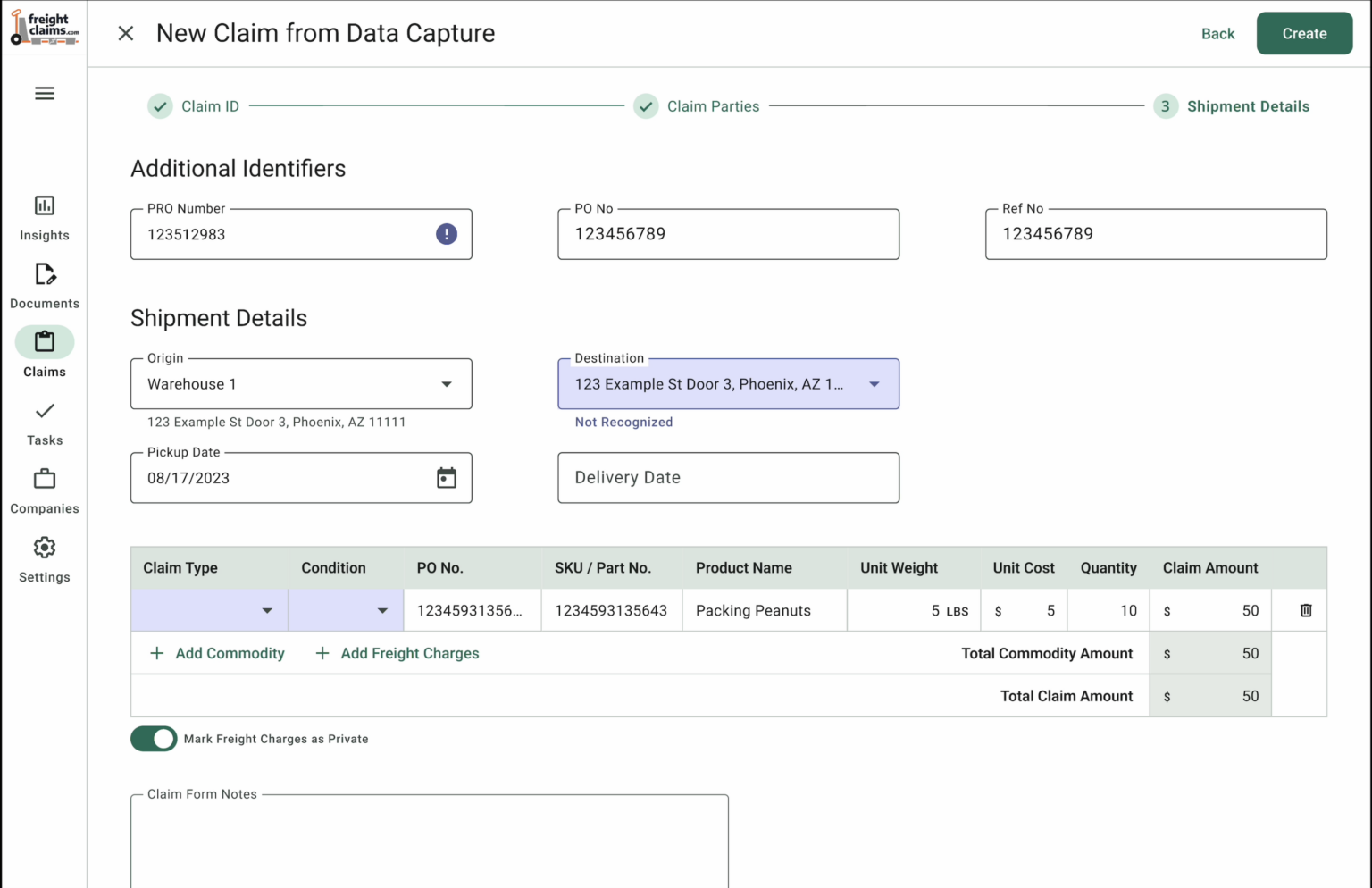
Task: Open the hamburger navigation menu
Action: pos(45,94)
